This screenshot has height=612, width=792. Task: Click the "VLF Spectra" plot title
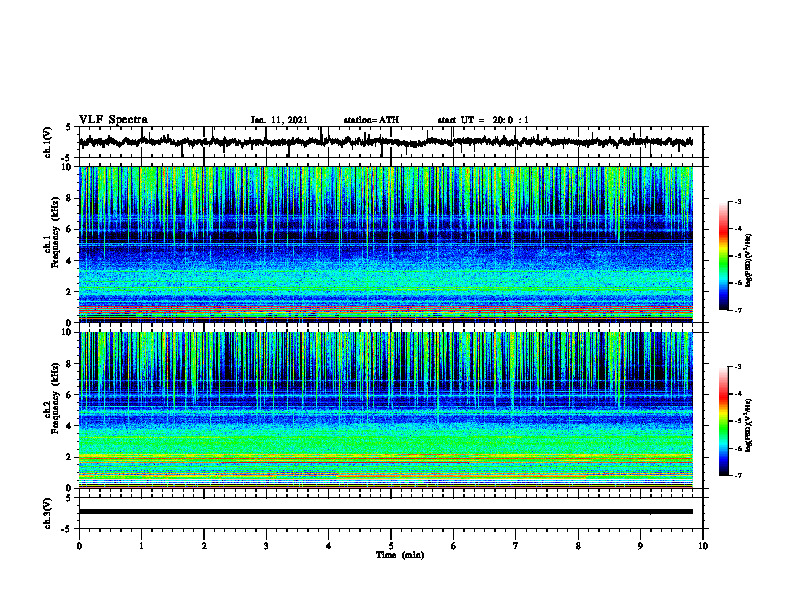click(113, 120)
